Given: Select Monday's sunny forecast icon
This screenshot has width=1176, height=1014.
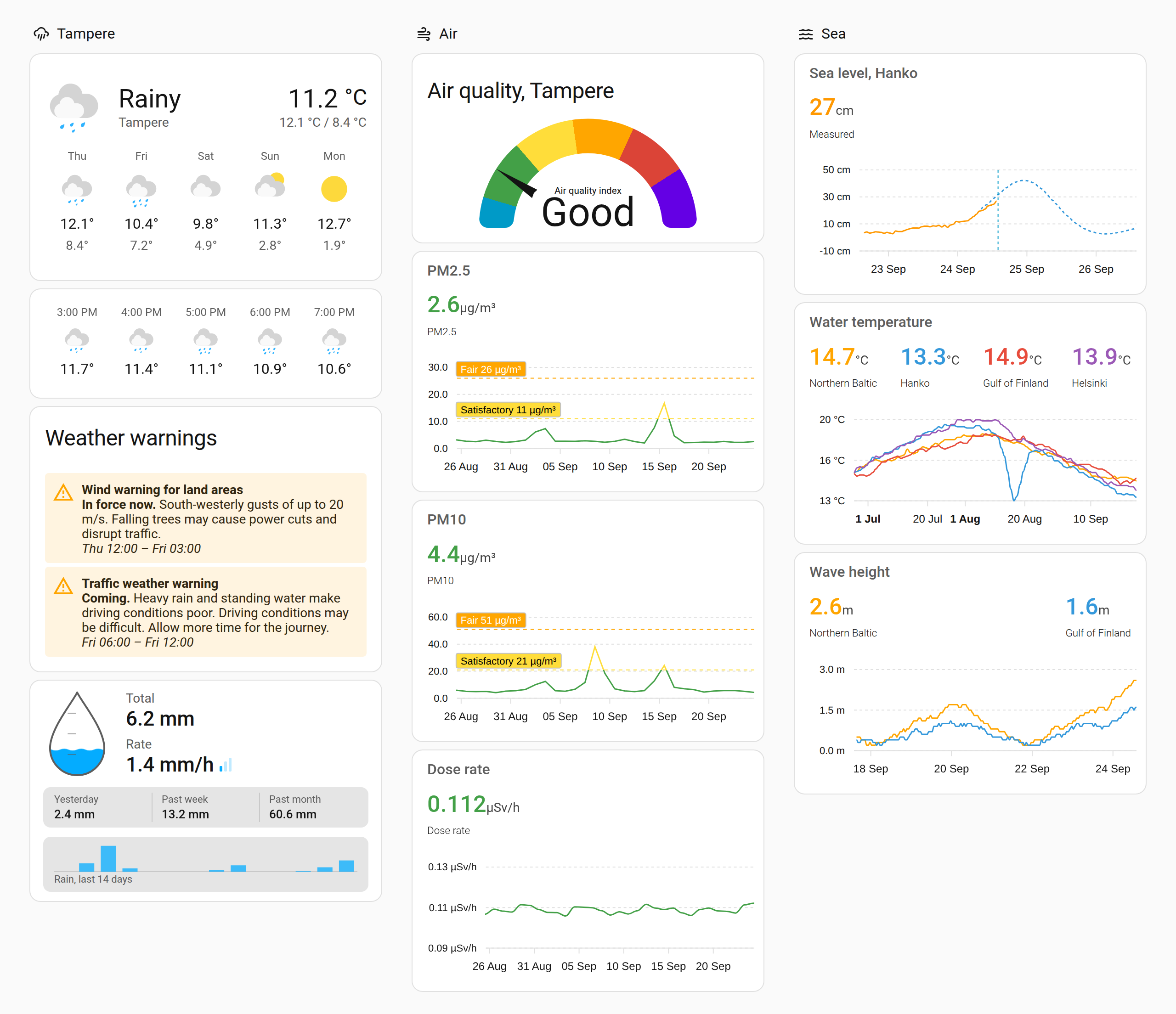Looking at the screenshot, I should (x=334, y=189).
